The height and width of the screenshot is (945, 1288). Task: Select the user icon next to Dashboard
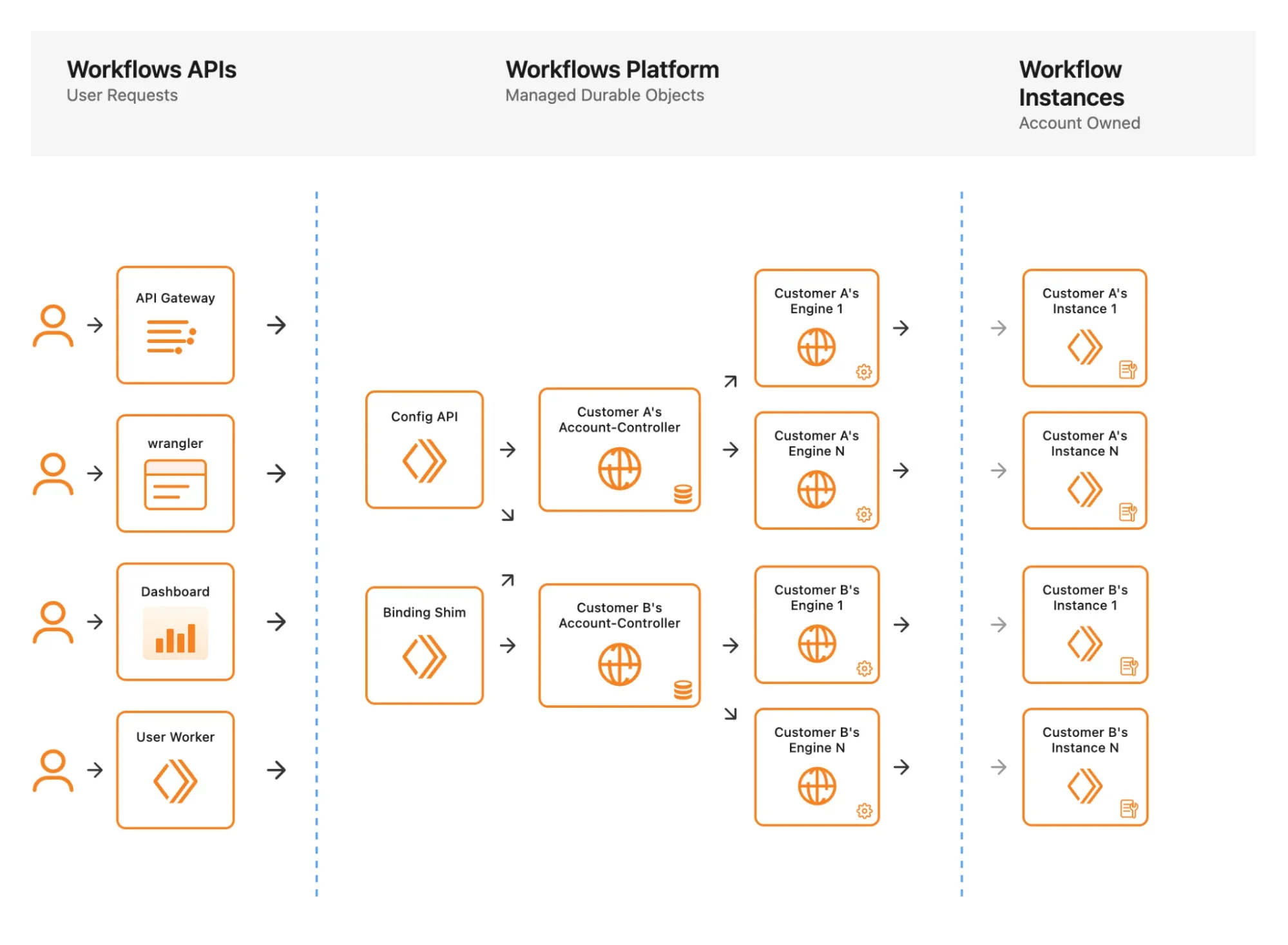[53, 622]
